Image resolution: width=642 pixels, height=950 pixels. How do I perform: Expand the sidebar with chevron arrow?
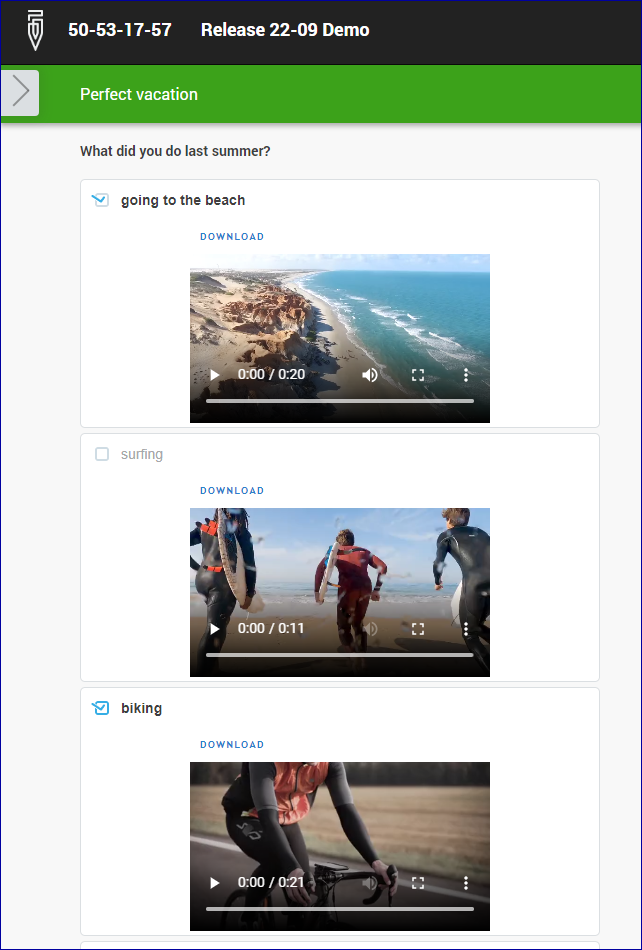21,93
